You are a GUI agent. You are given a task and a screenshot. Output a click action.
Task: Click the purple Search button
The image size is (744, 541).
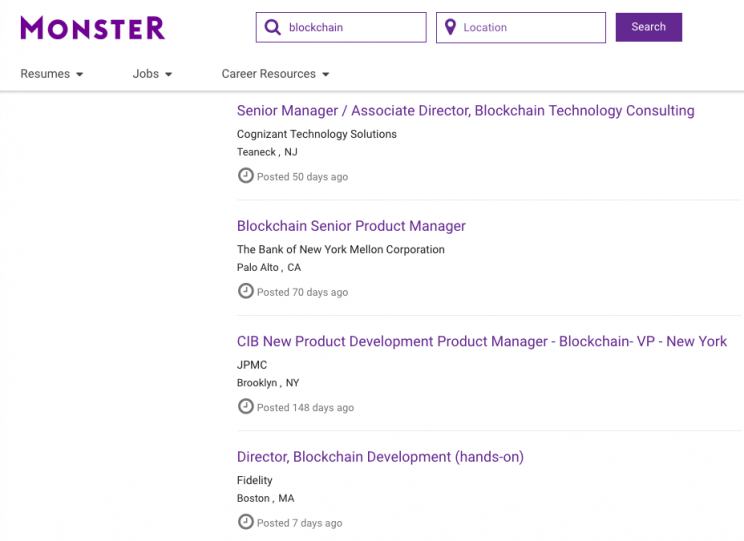pos(649,27)
